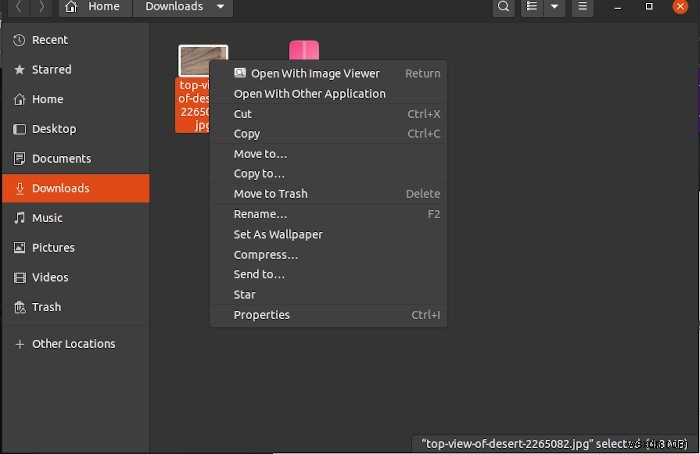Click the Recent clock icon in sidebar

click(x=19, y=40)
